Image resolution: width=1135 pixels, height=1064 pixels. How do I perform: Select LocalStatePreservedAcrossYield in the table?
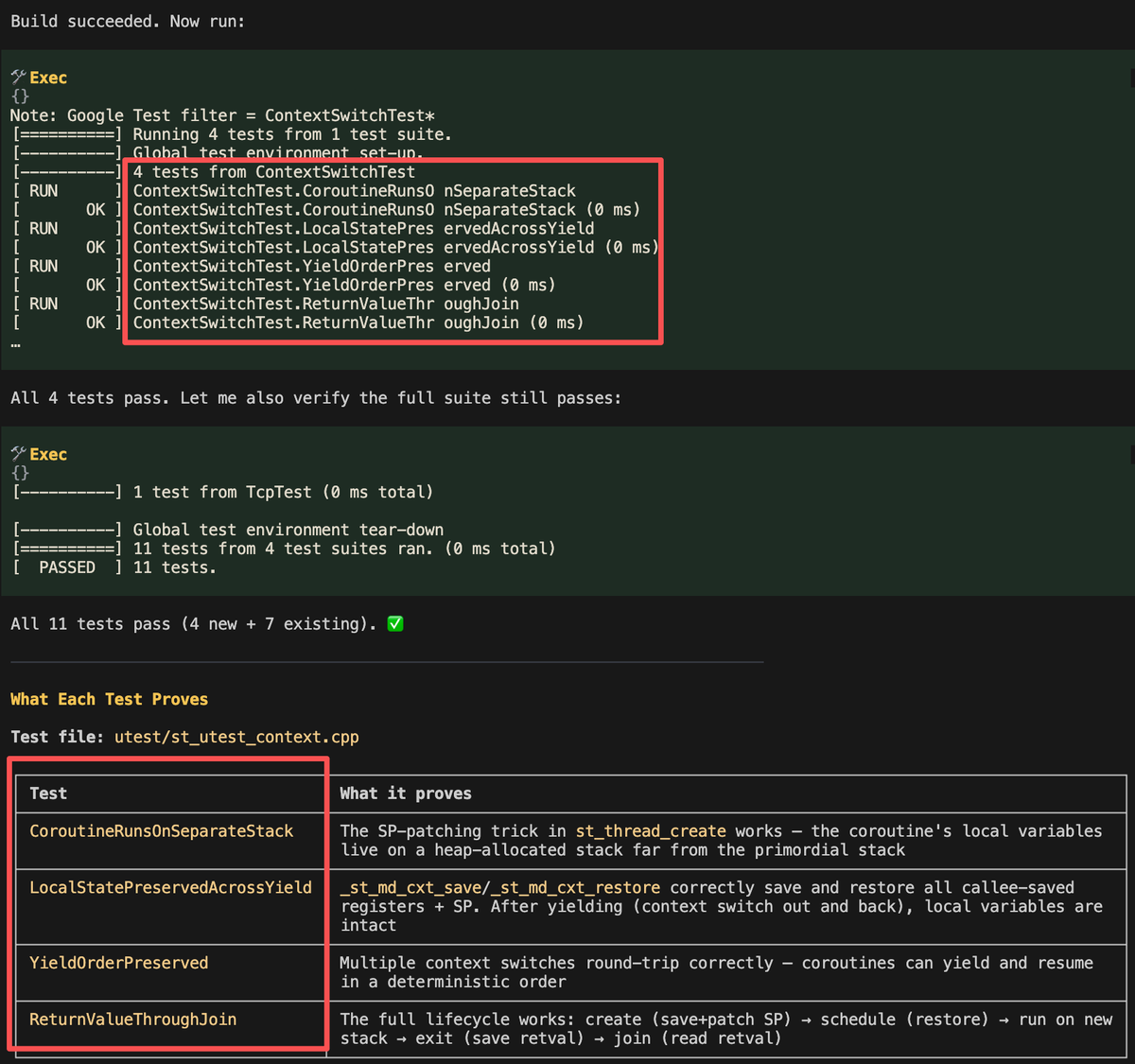point(170,887)
